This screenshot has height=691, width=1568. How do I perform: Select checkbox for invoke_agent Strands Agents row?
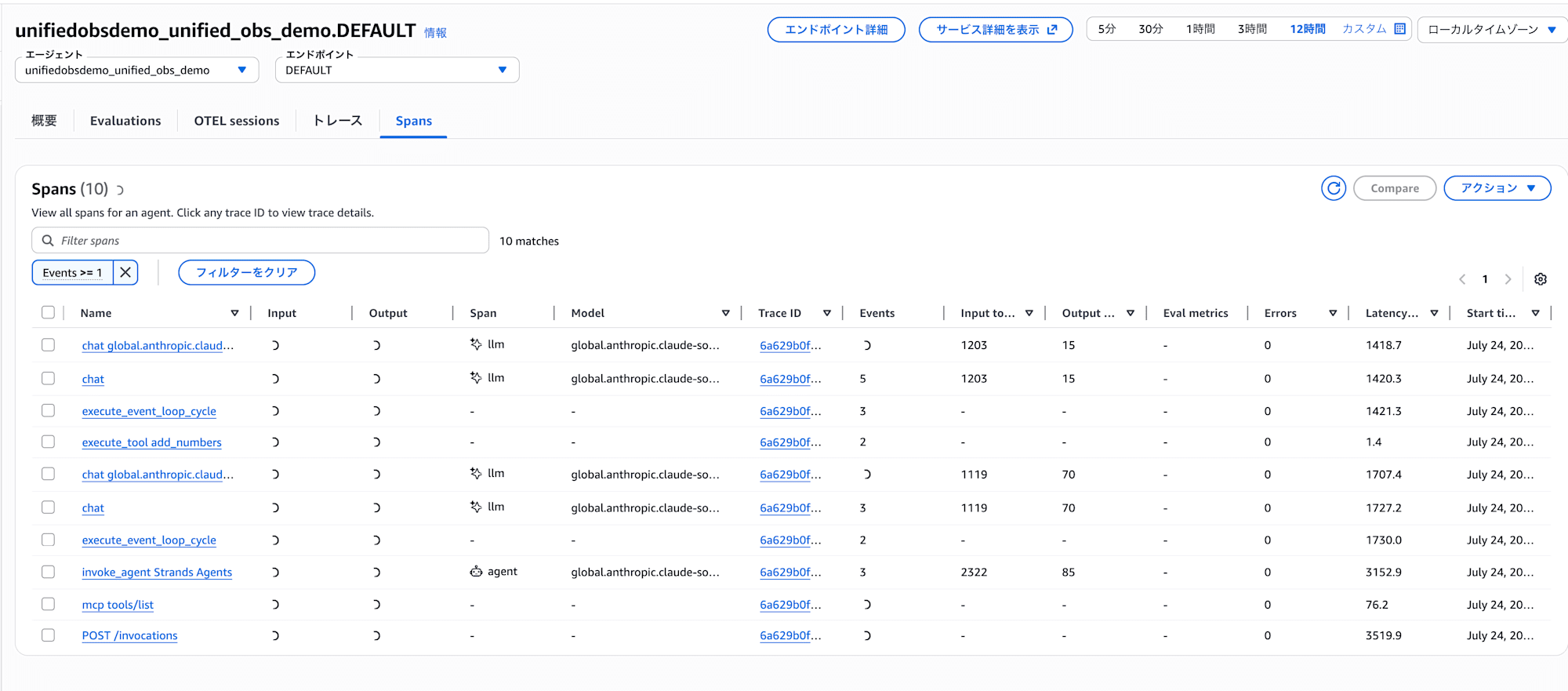tap(48, 572)
